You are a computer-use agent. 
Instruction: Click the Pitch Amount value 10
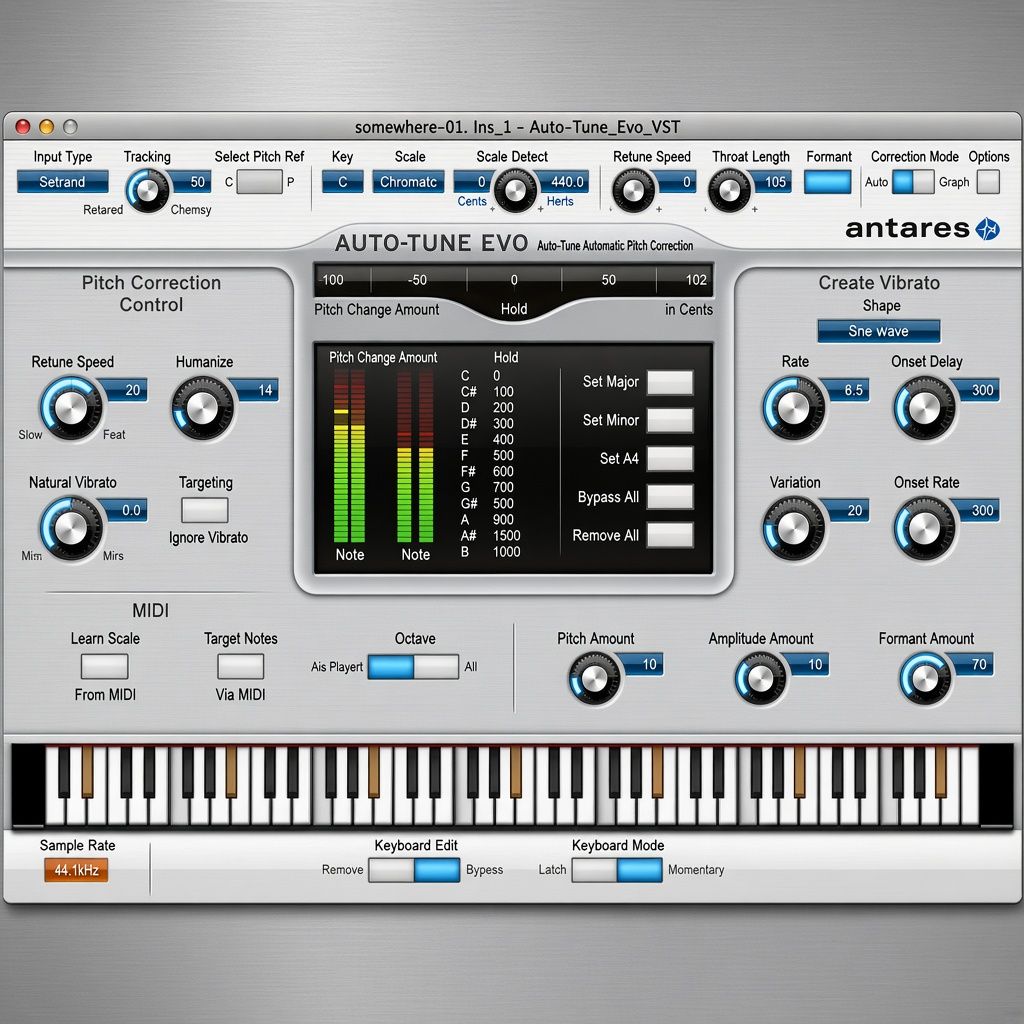tap(642, 664)
